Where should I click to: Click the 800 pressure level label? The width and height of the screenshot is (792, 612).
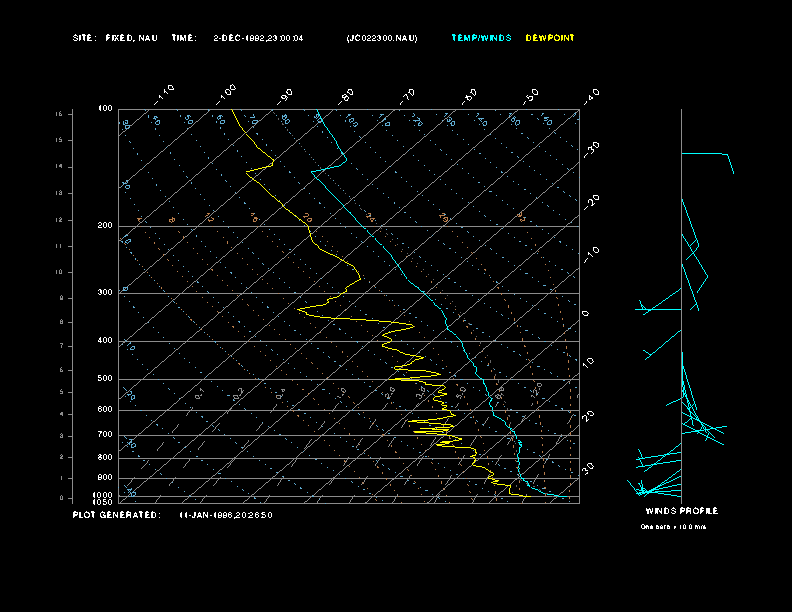pos(105,457)
